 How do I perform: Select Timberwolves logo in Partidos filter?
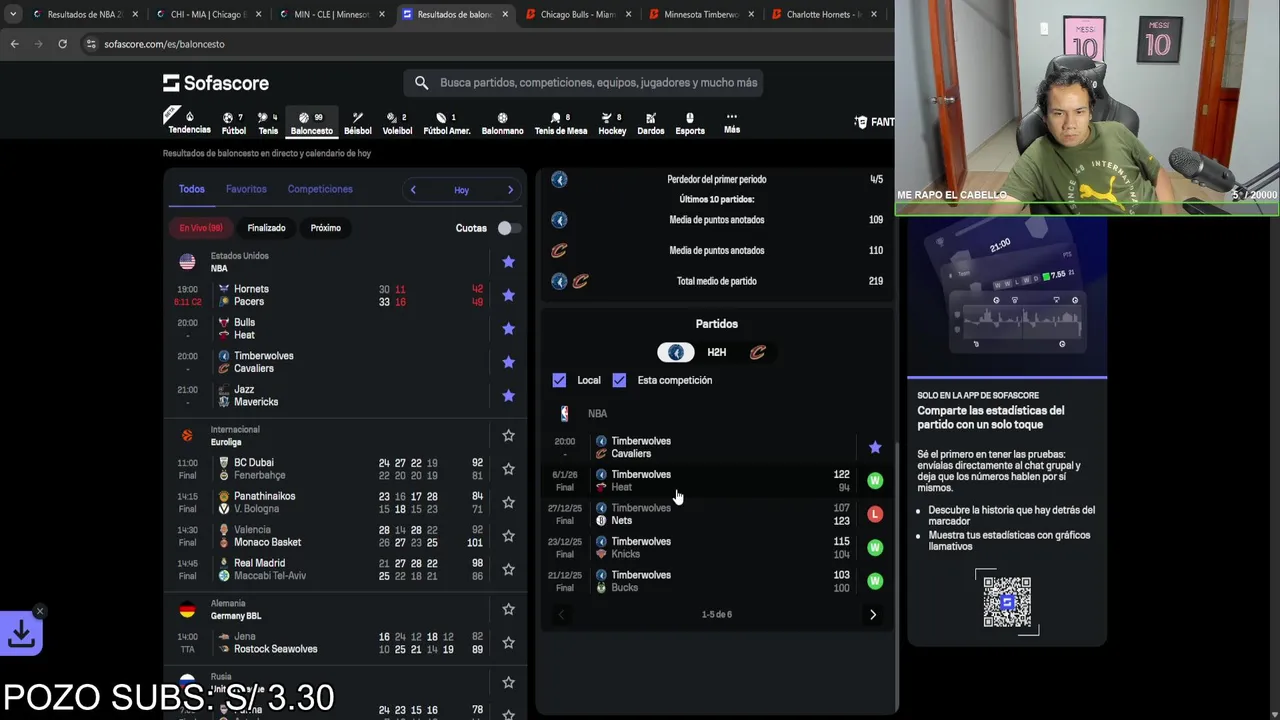[676, 352]
